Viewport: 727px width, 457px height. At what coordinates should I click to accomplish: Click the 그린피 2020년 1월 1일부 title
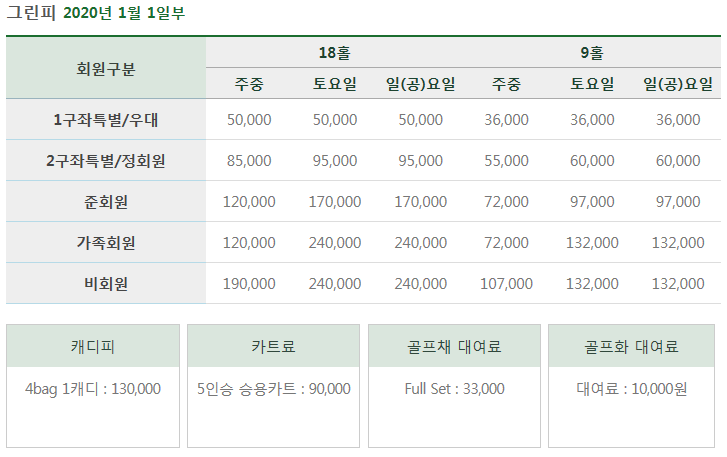pyautogui.click(x=96, y=13)
